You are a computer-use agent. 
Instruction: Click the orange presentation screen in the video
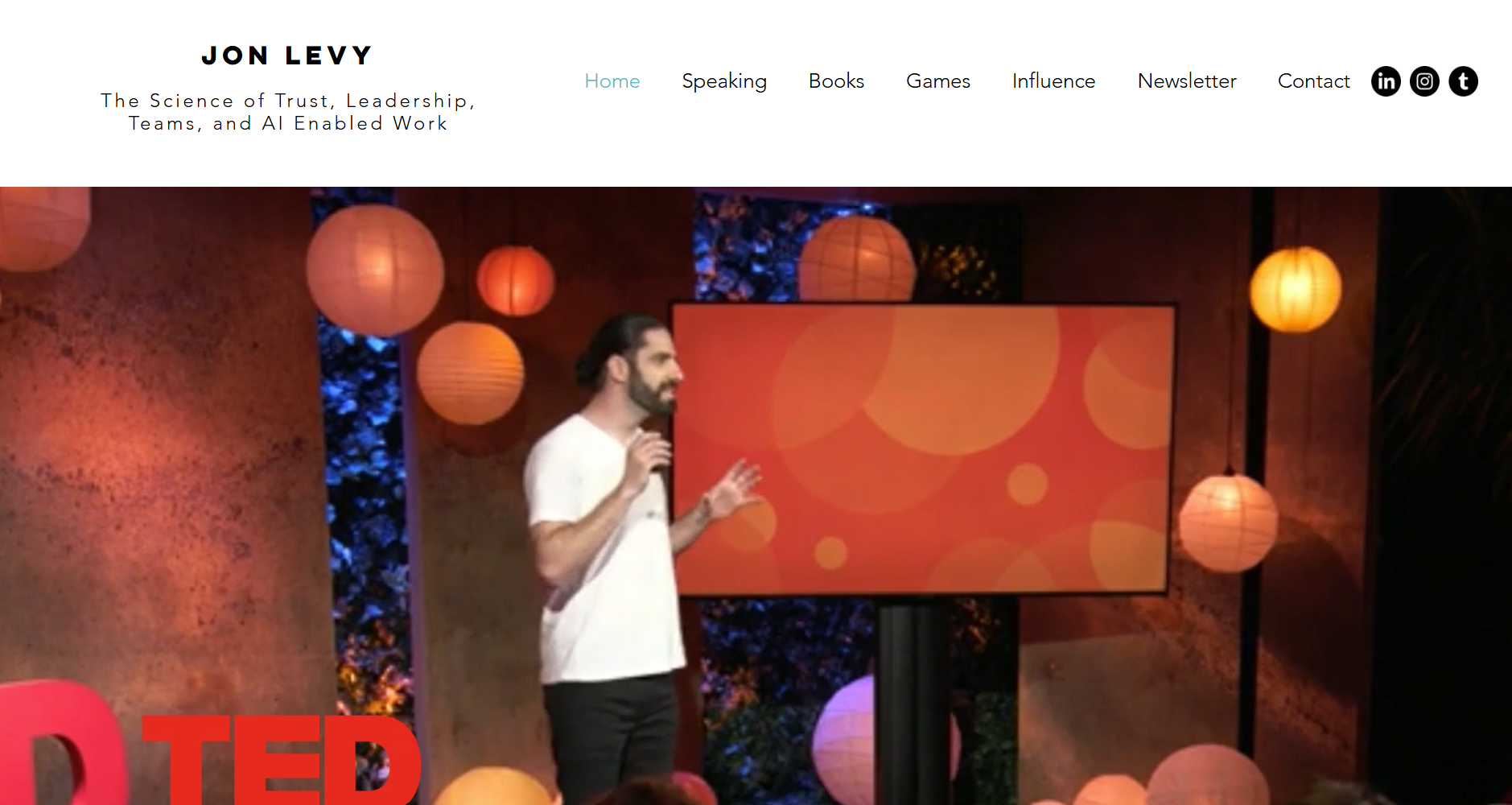923,448
